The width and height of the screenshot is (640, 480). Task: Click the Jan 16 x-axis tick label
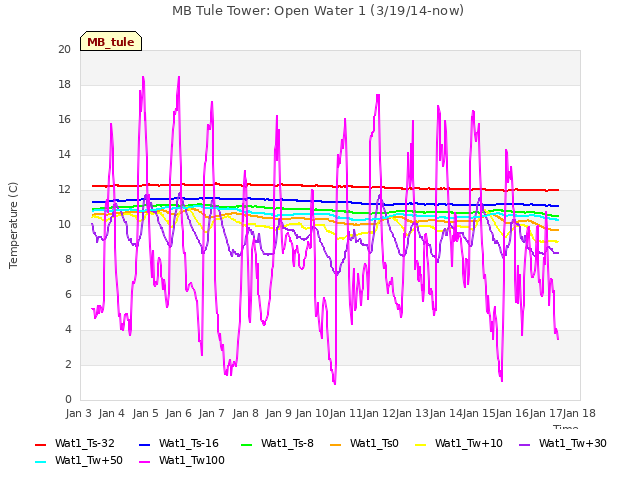(512, 413)
